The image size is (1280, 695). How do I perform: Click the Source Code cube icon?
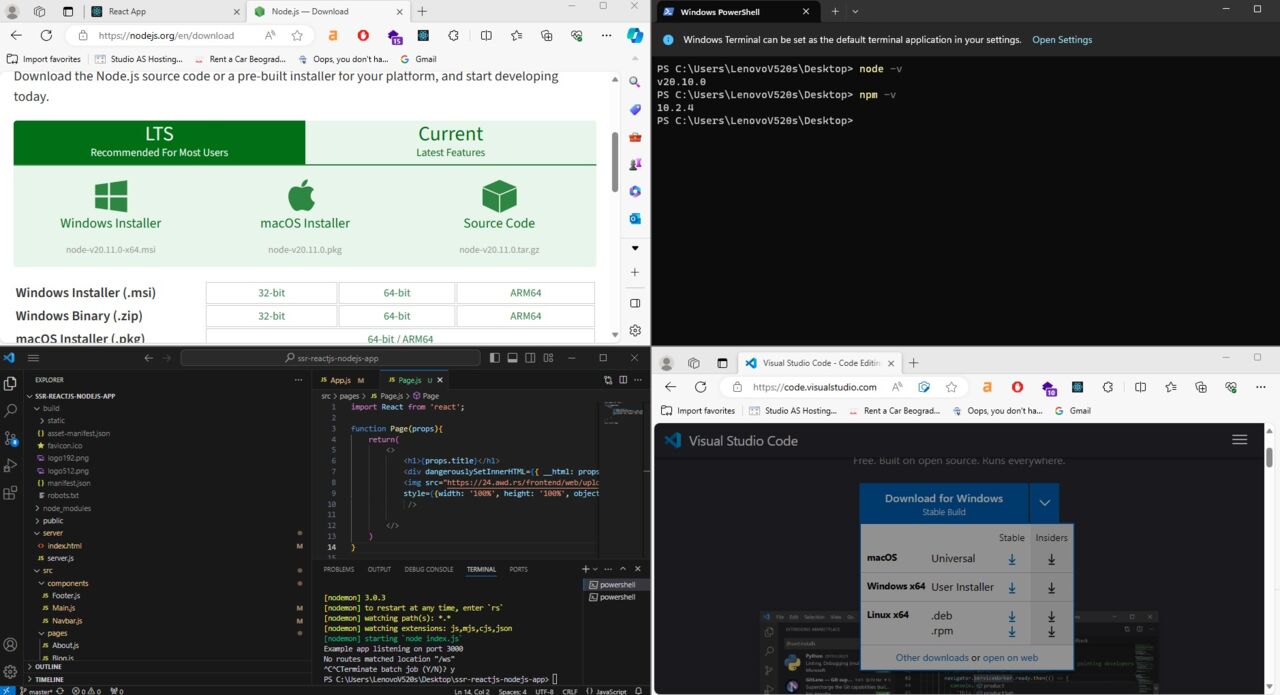(499, 196)
